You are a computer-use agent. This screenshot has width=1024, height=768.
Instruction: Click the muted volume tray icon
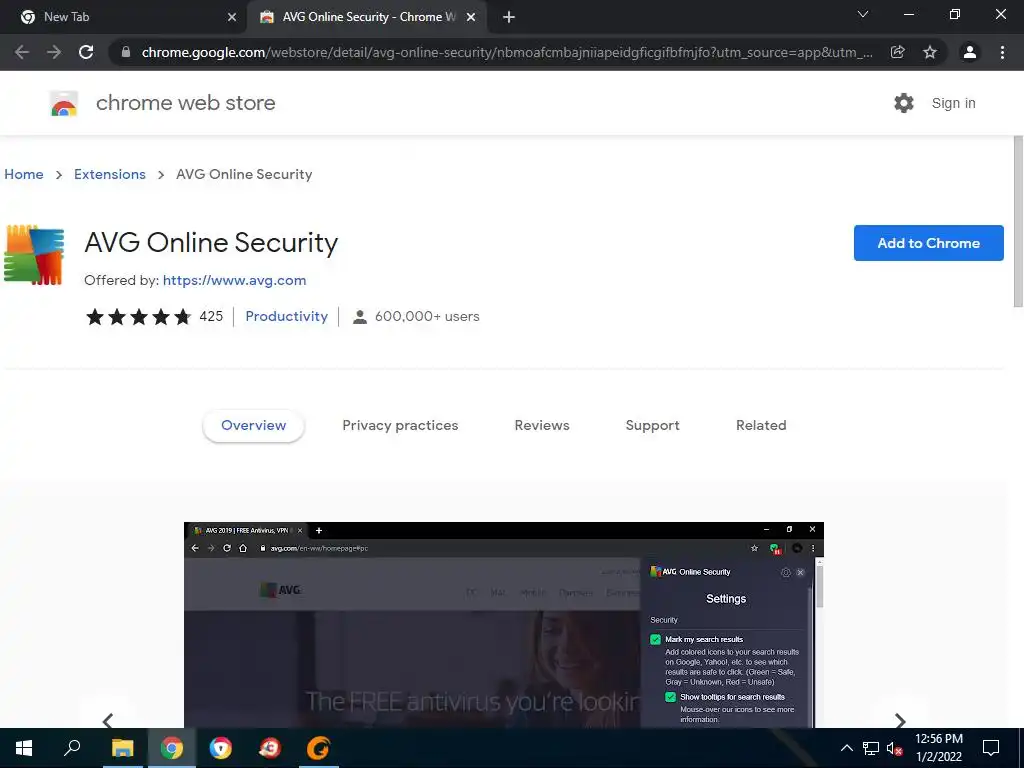[894, 748]
